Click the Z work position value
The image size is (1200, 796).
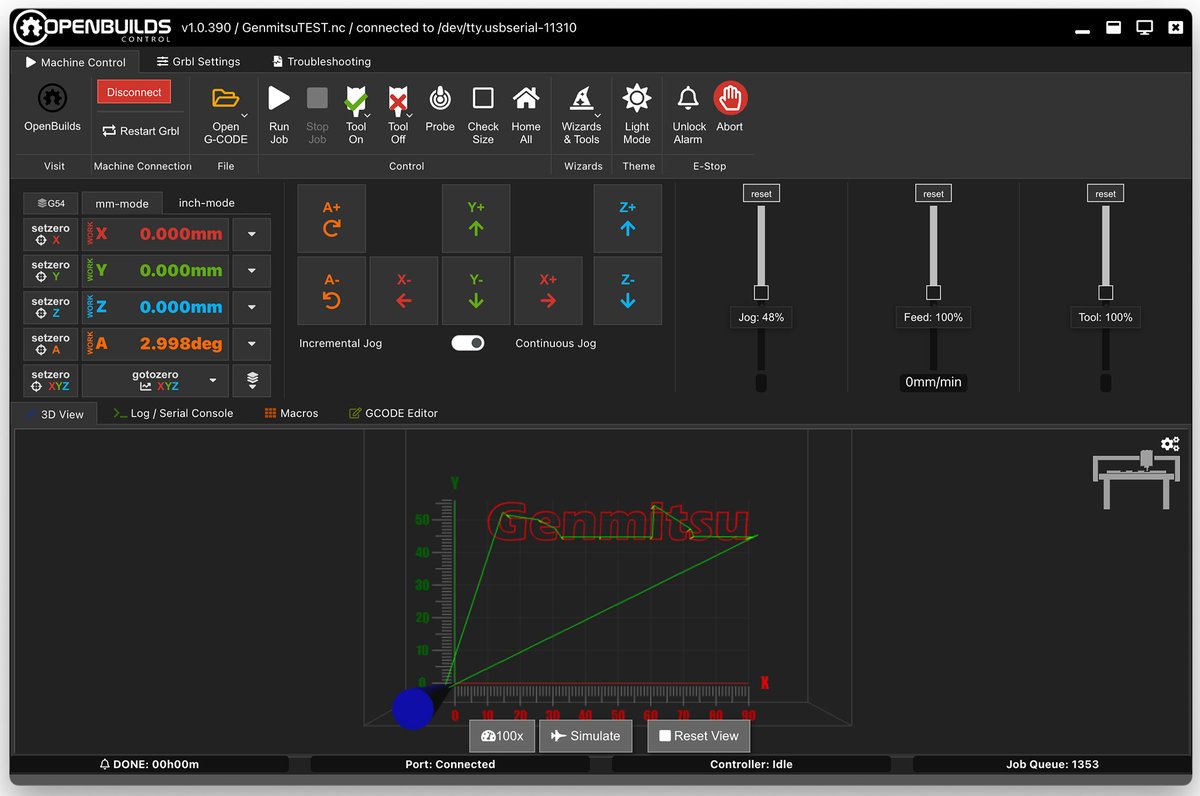click(x=181, y=307)
